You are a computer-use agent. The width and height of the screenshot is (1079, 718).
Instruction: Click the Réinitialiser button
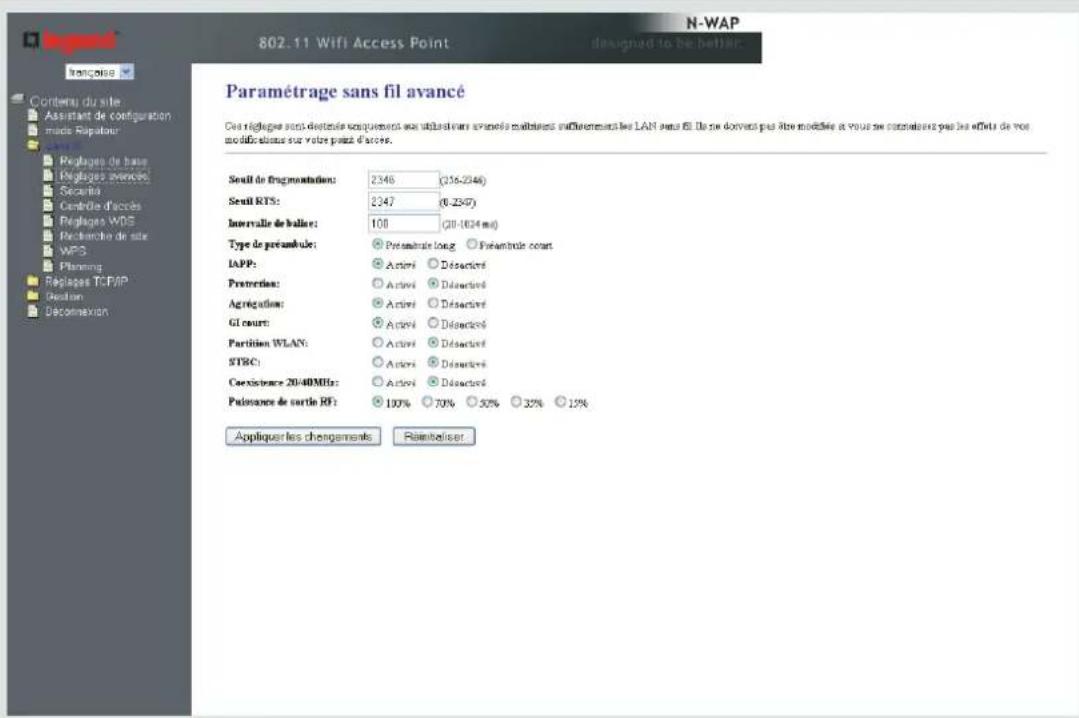(434, 436)
